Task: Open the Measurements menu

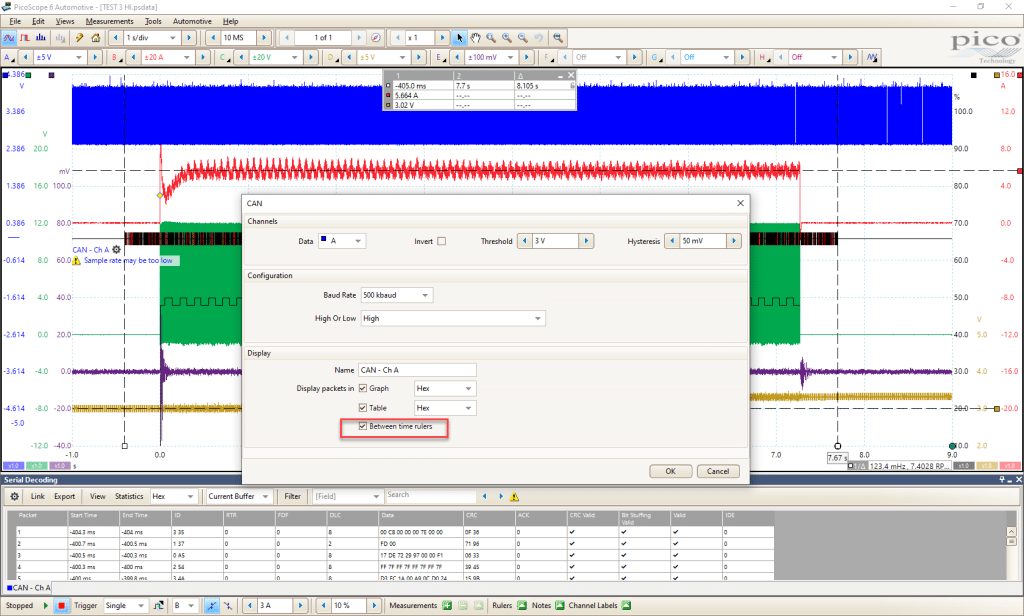Action: pyautogui.click(x=109, y=21)
